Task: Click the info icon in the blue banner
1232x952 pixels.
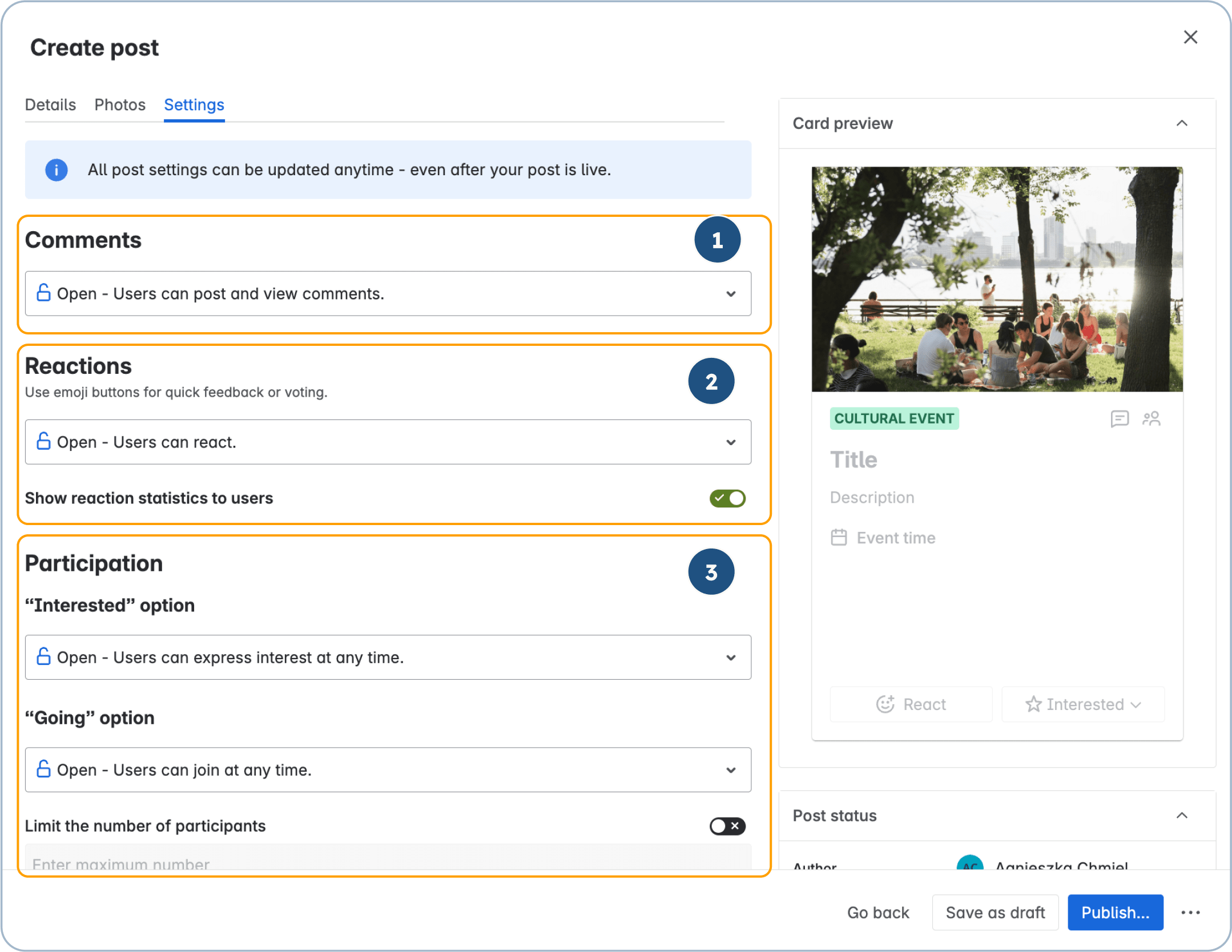Action: (56, 170)
